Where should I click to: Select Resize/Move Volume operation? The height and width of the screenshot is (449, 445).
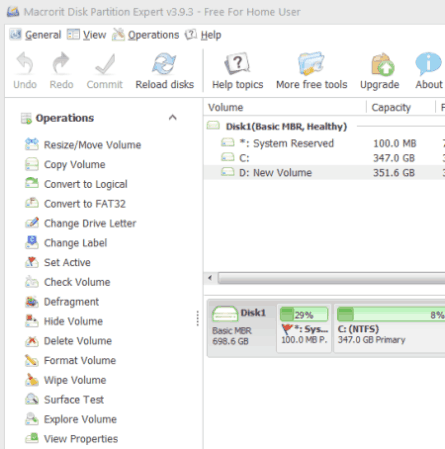coord(83,145)
